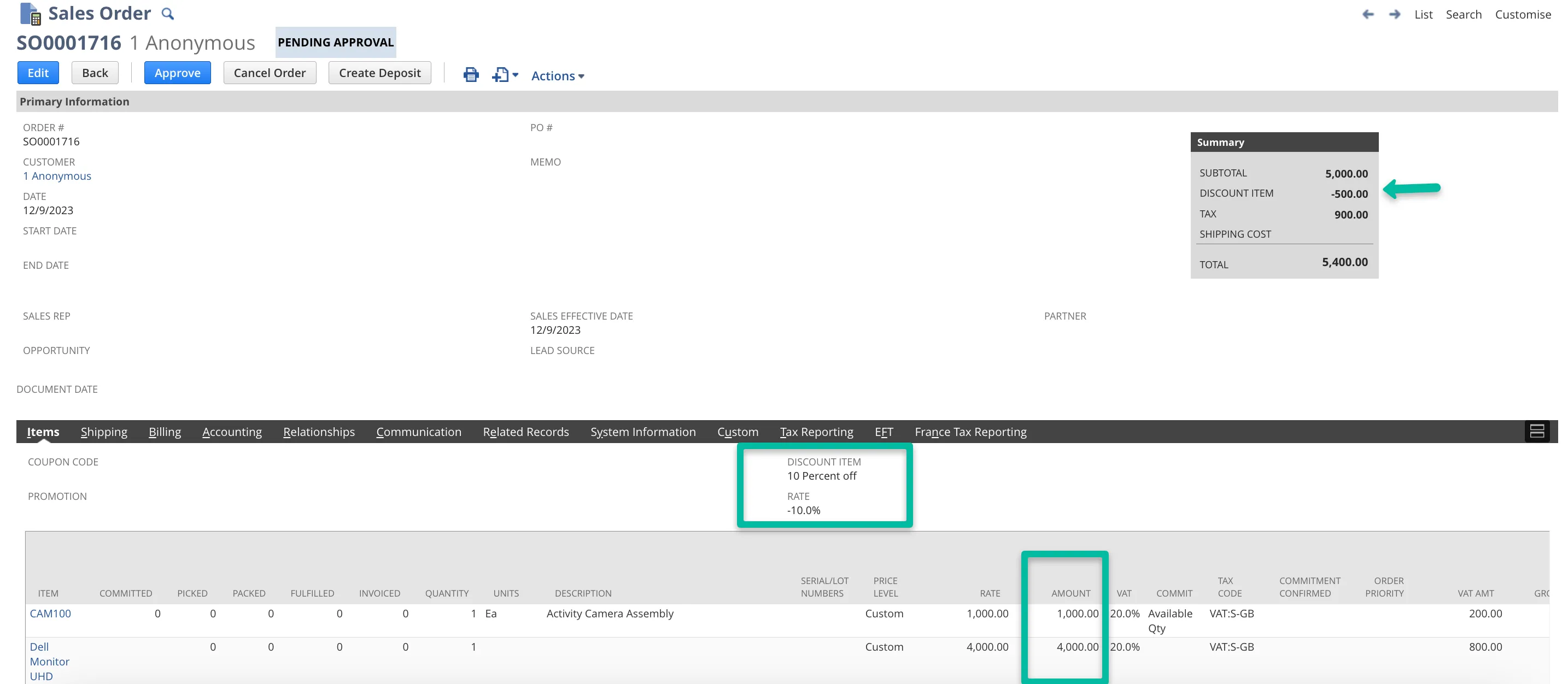This screenshot has width=1568, height=684.
Task: Click the PENDING APPROVAL status badge
Action: (335, 42)
